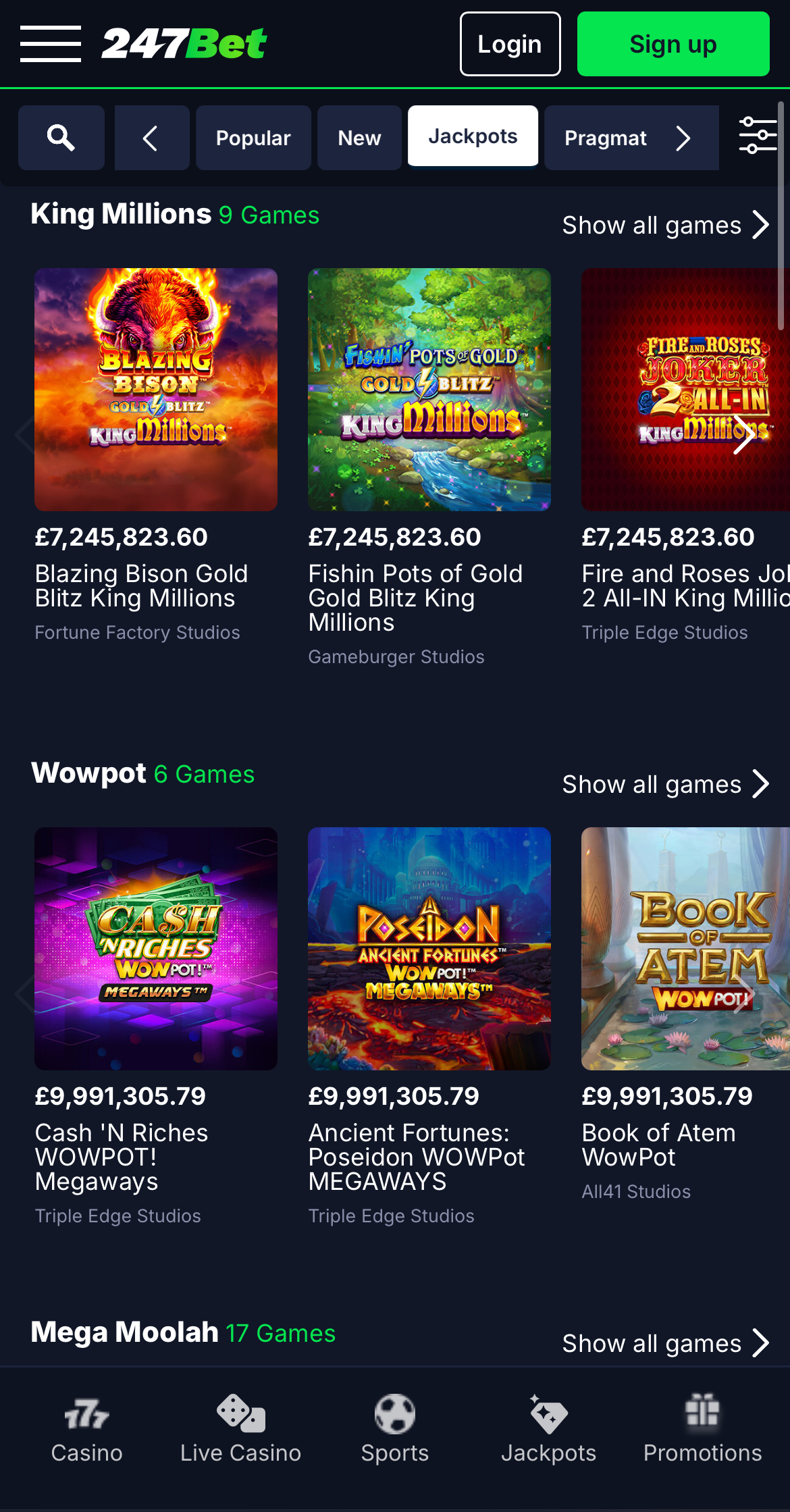The height and width of the screenshot is (1512, 790).
Task: Click the Login button
Action: 510,44
